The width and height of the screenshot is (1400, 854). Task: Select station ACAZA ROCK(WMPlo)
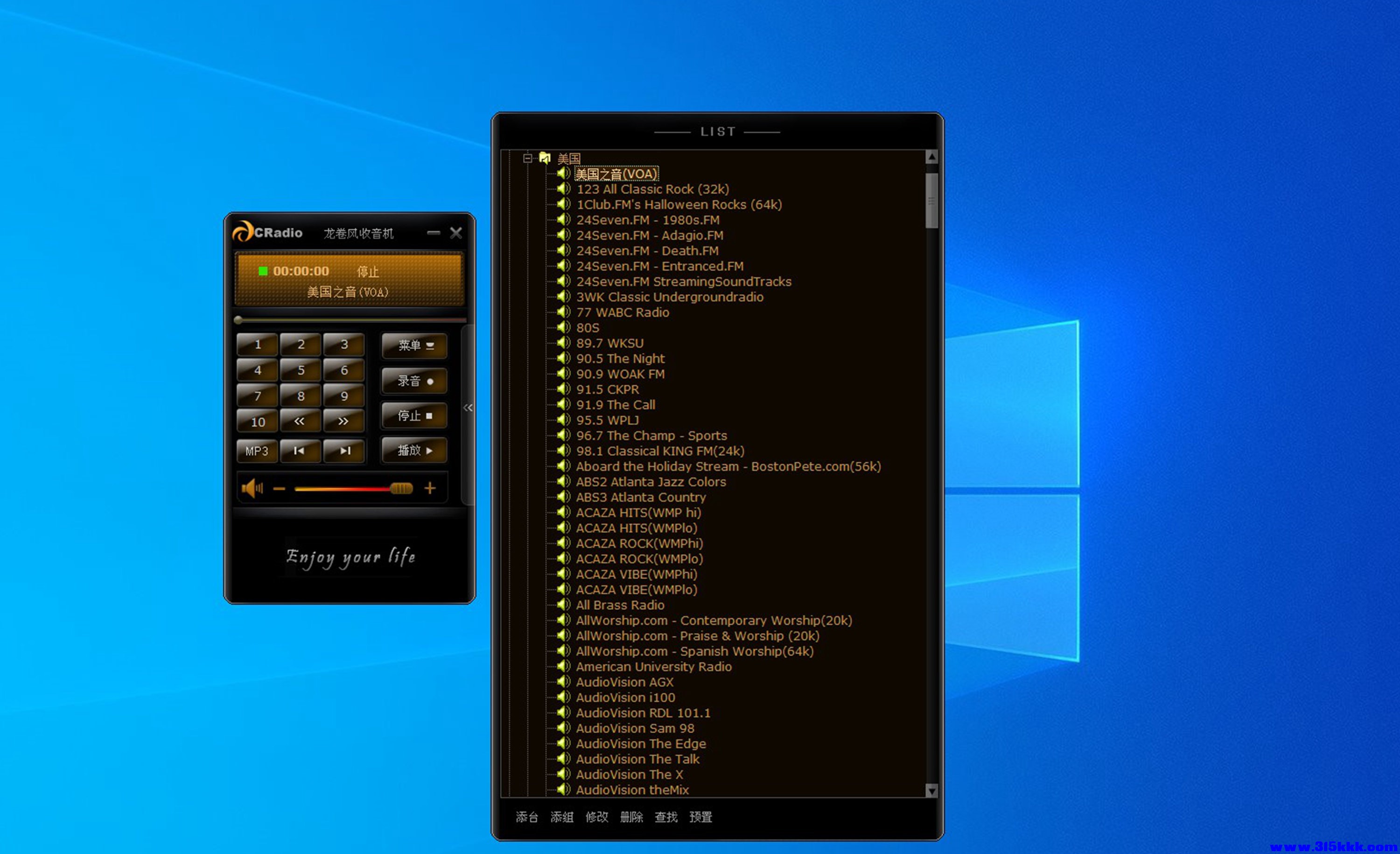[x=639, y=559]
